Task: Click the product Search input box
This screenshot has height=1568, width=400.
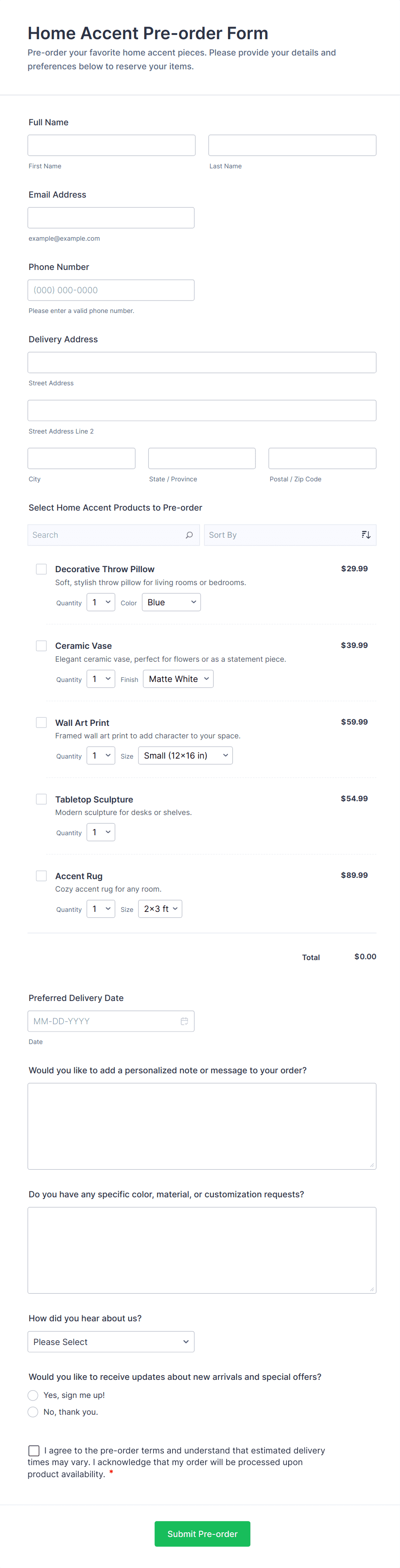Action: 106,535
